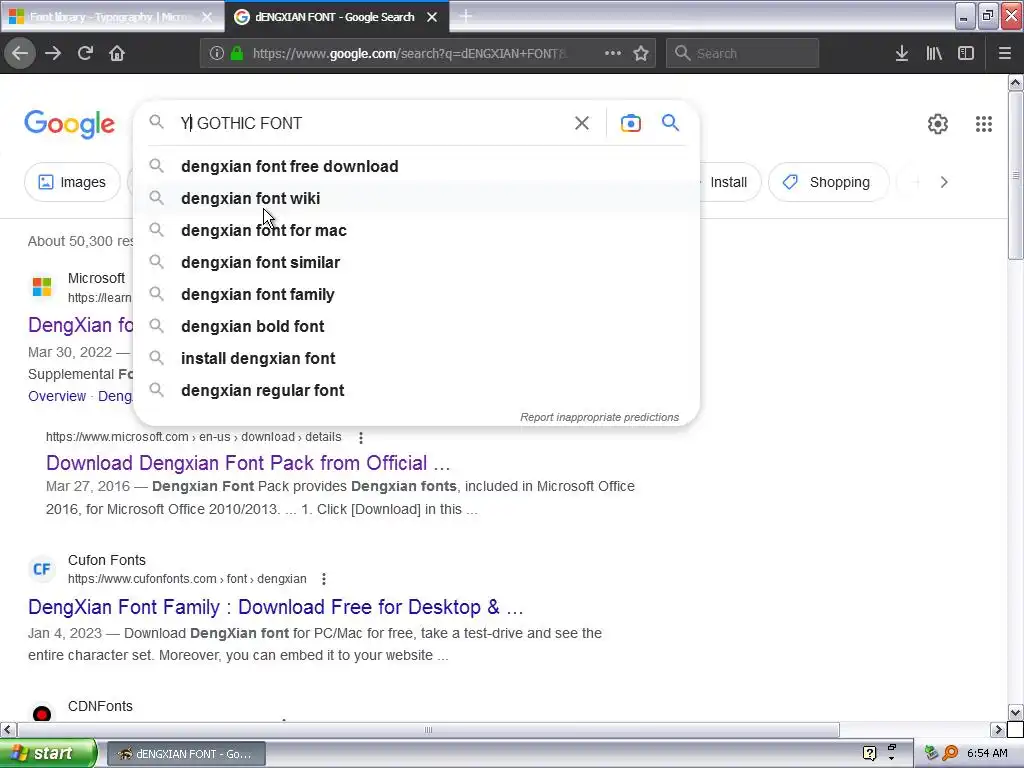Close the dENGXIAN FONT Google Search tab

[x=432, y=17]
